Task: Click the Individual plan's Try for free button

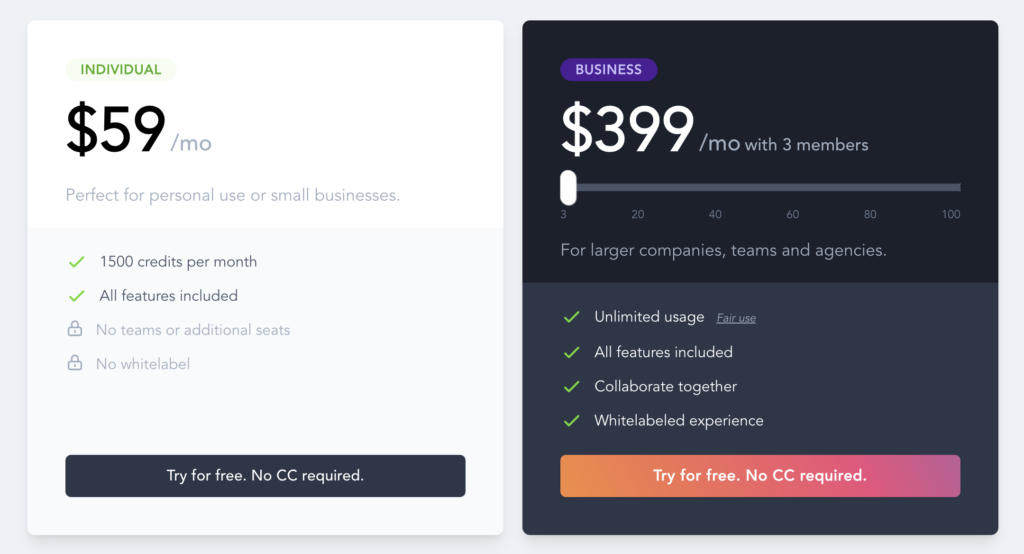Action: (265, 476)
